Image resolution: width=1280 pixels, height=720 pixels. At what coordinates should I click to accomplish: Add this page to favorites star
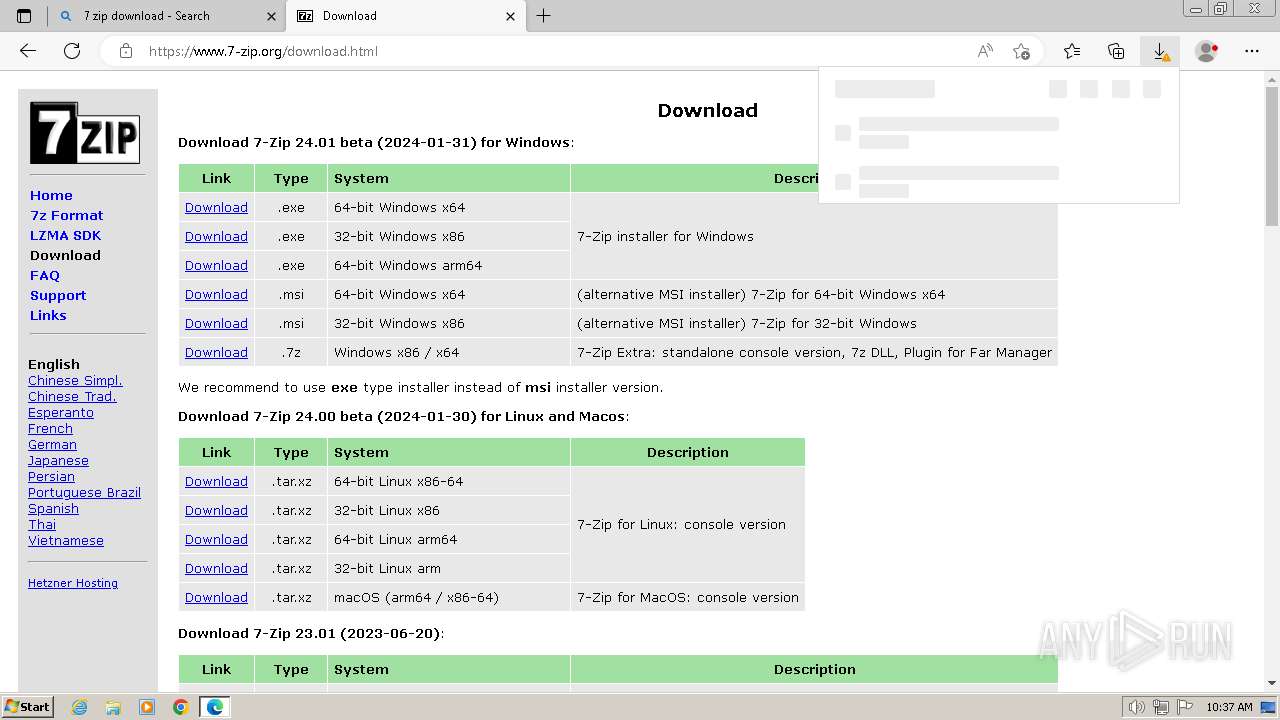click(1021, 51)
